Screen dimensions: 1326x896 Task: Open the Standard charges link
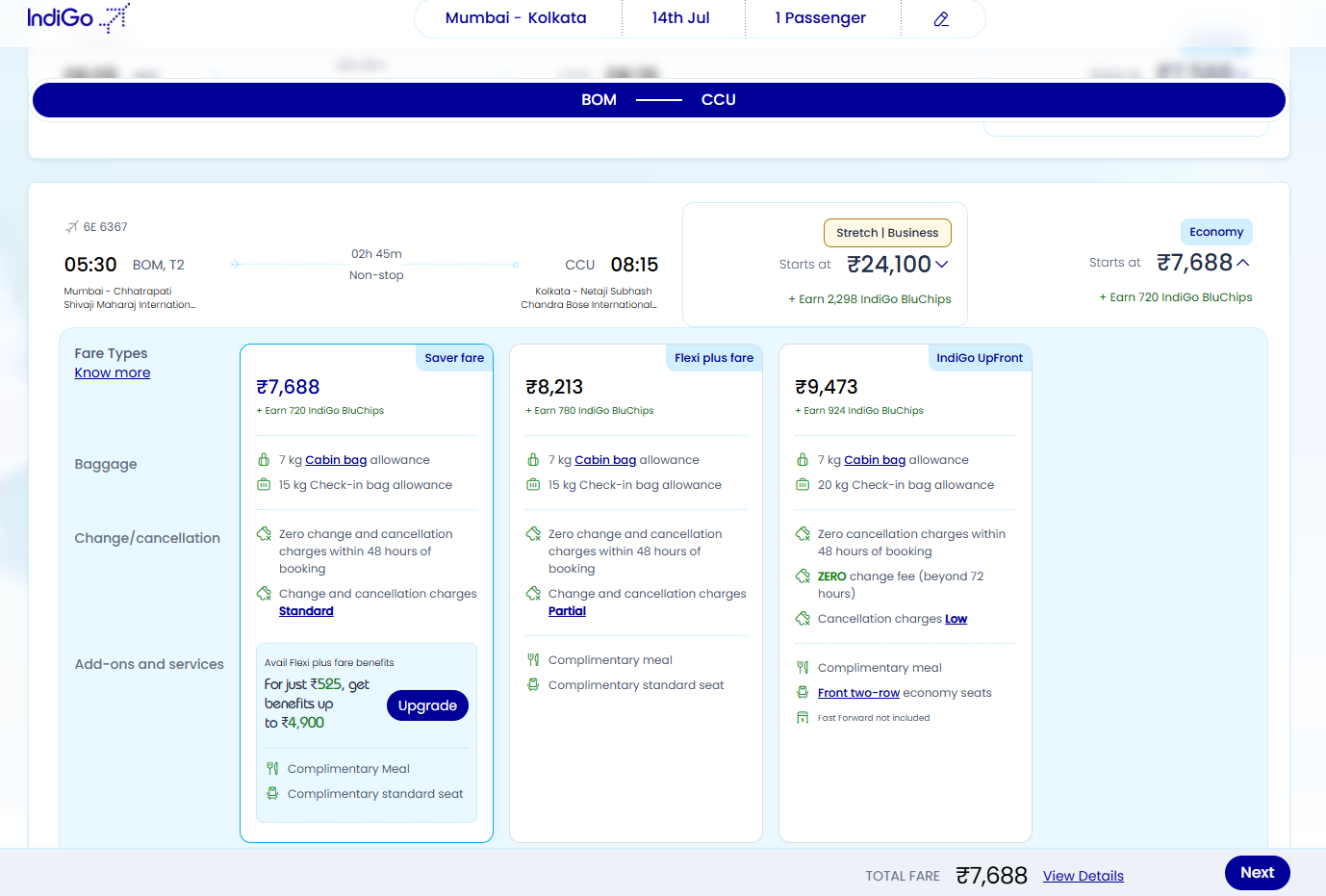pyautogui.click(x=306, y=611)
